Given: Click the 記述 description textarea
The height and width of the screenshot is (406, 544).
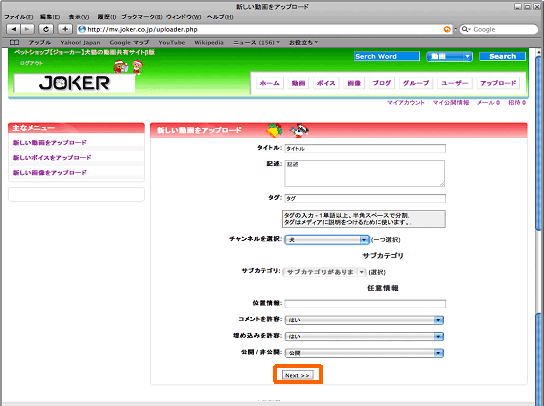Looking at the screenshot, I should click(x=365, y=174).
